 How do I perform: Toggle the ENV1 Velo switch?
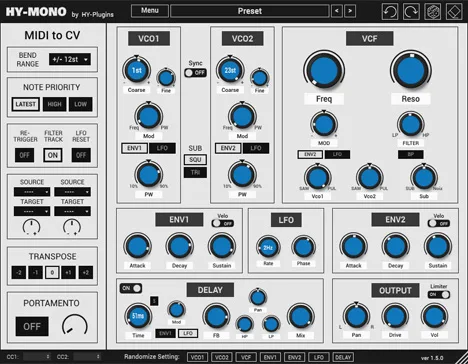tap(223, 223)
